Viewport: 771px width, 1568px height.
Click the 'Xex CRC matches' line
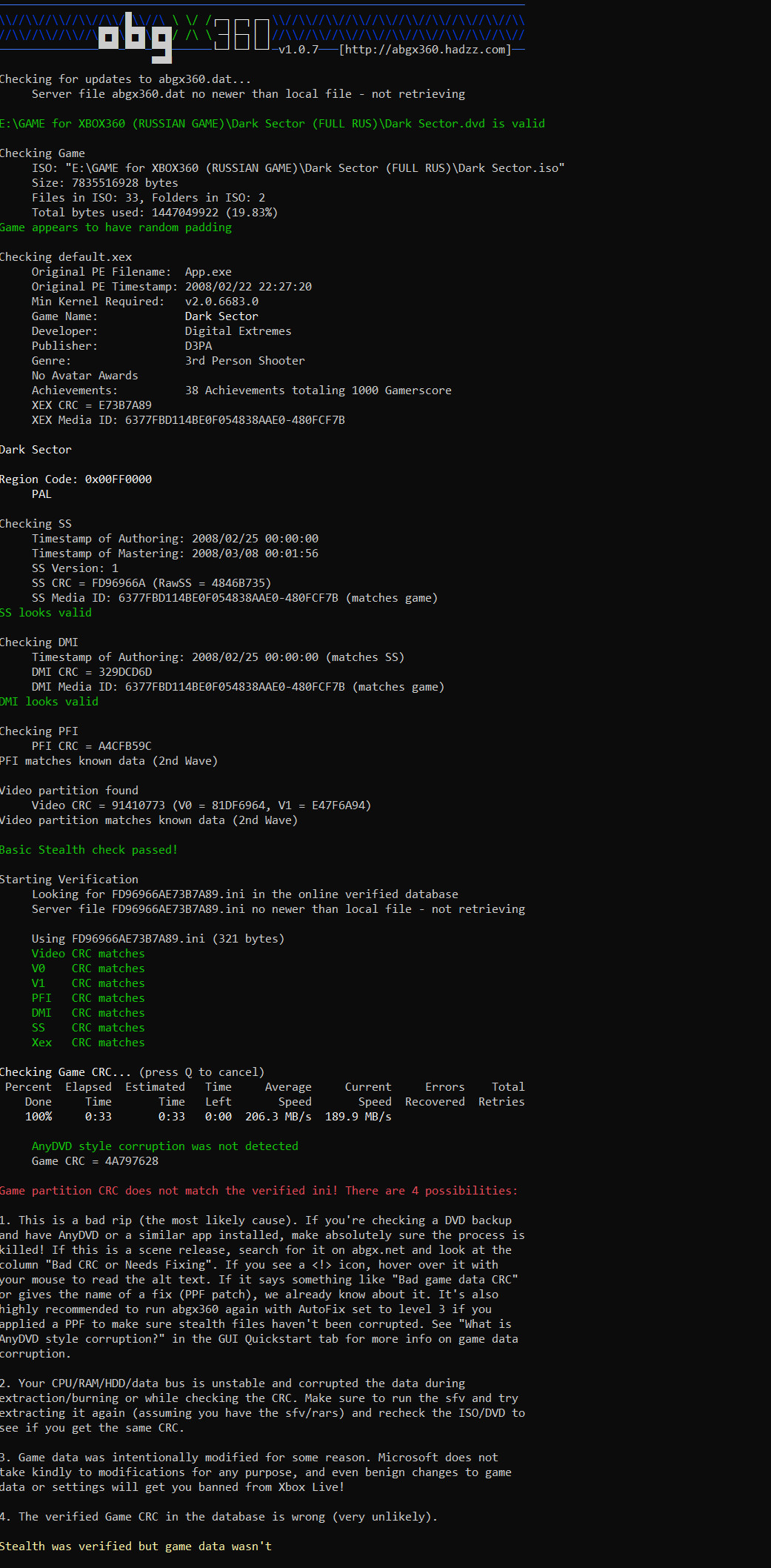(x=88, y=1043)
